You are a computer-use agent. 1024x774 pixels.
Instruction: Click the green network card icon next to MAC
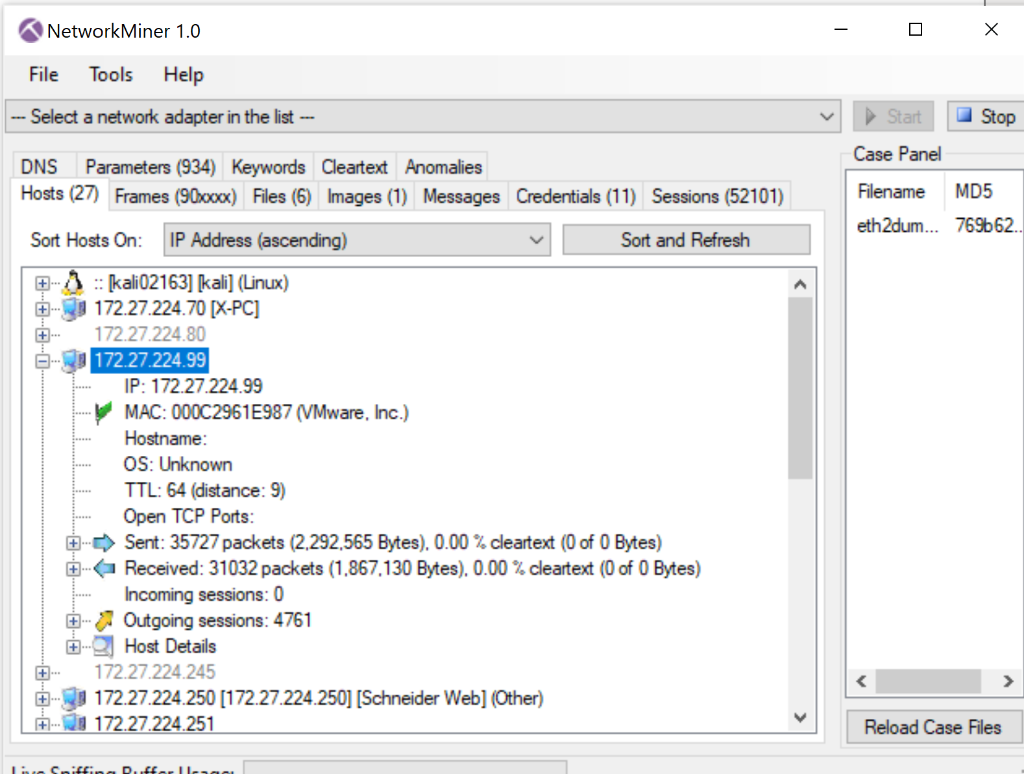[103, 412]
